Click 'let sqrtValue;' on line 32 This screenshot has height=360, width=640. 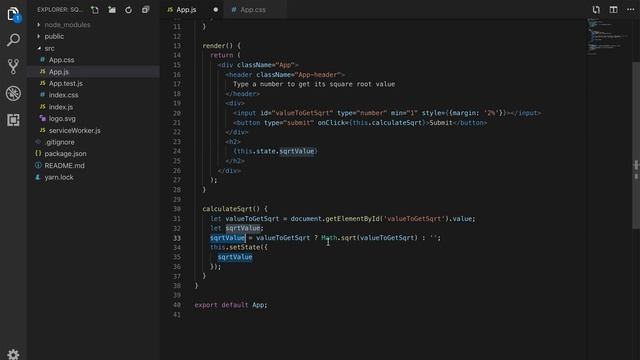[x=237, y=228]
